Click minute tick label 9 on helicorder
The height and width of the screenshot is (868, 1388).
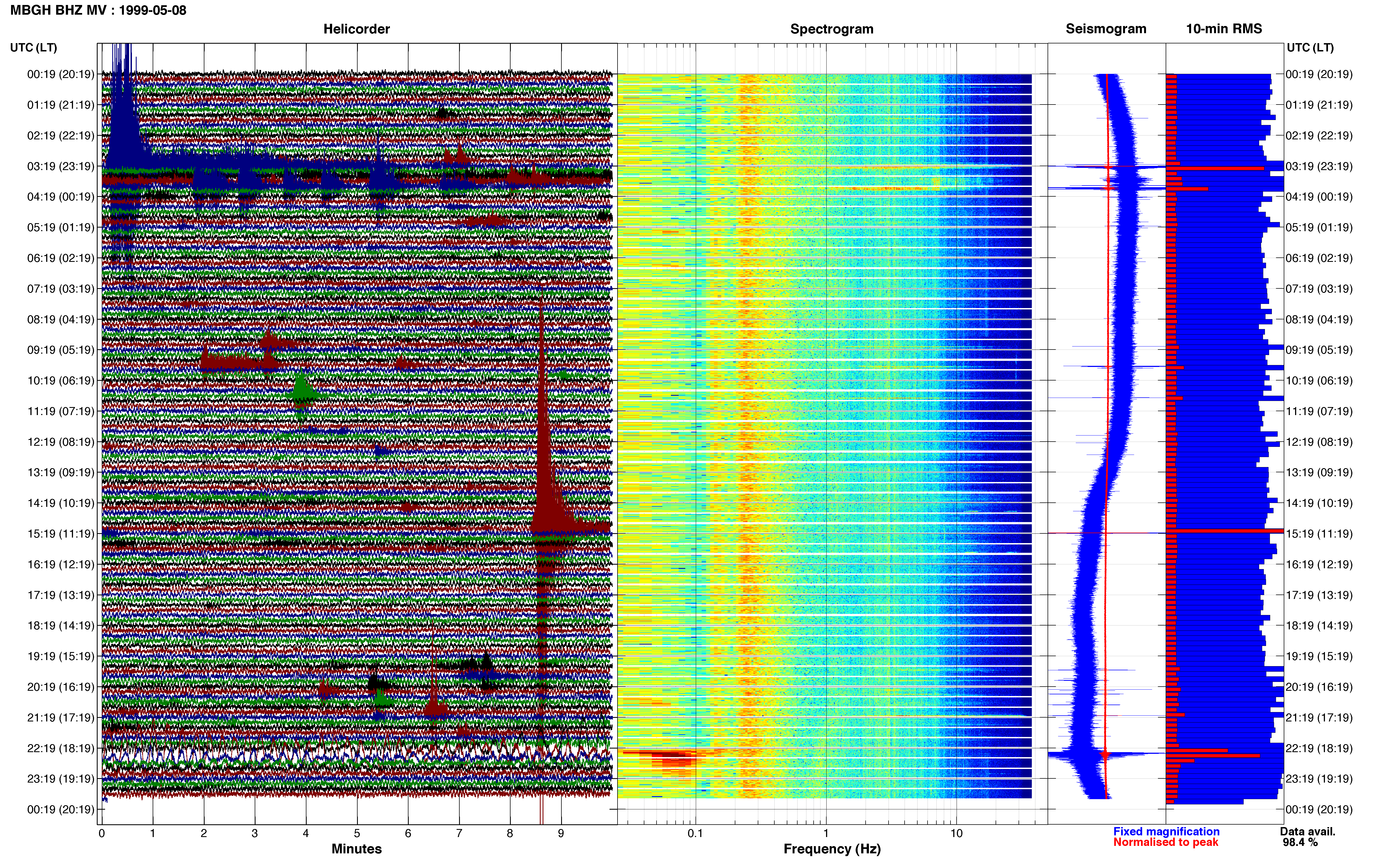[x=561, y=833]
